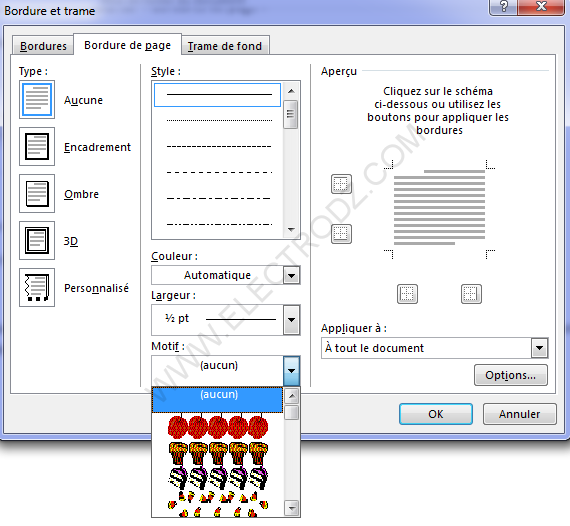Expand the Largeur ½ pt dropdown
570x526 pixels.
[291, 320]
